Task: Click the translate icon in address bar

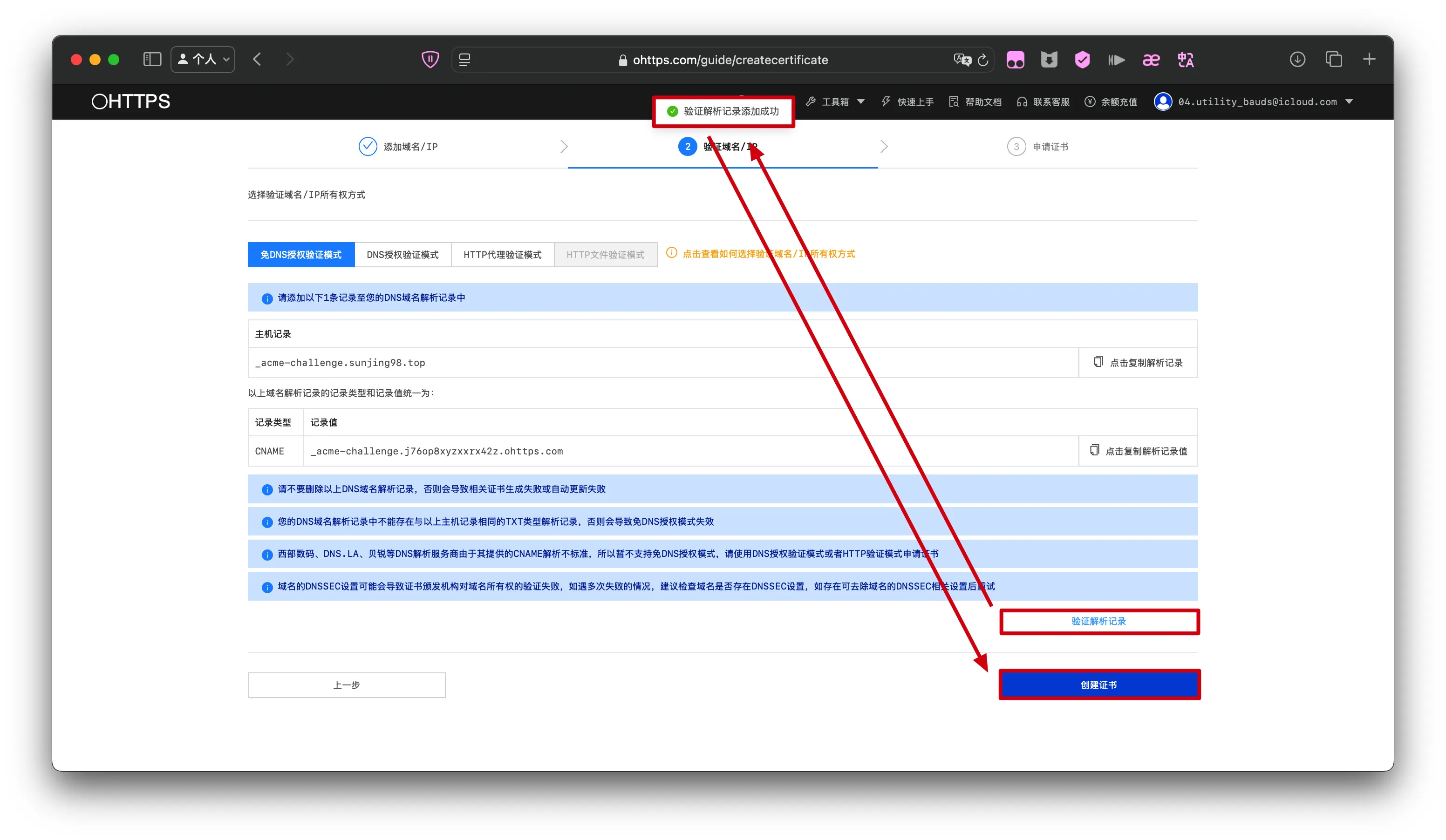Action: pos(962,60)
